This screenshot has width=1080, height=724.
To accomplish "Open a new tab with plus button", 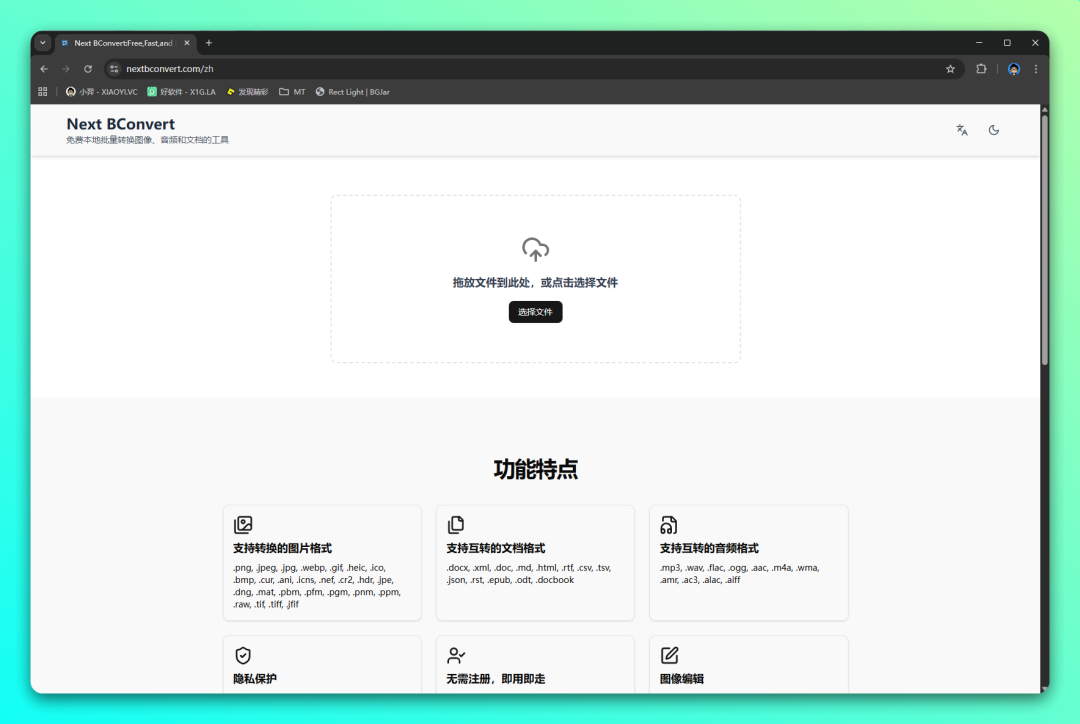I will (x=209, y=43).
